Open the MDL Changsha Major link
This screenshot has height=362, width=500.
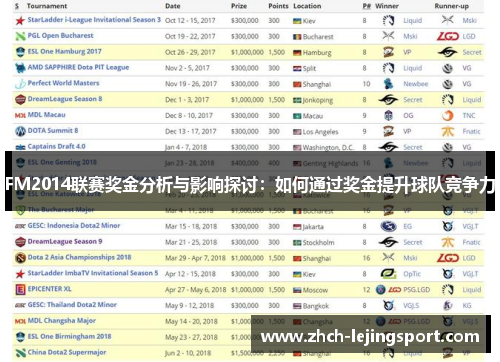click(x=62, y=320)
